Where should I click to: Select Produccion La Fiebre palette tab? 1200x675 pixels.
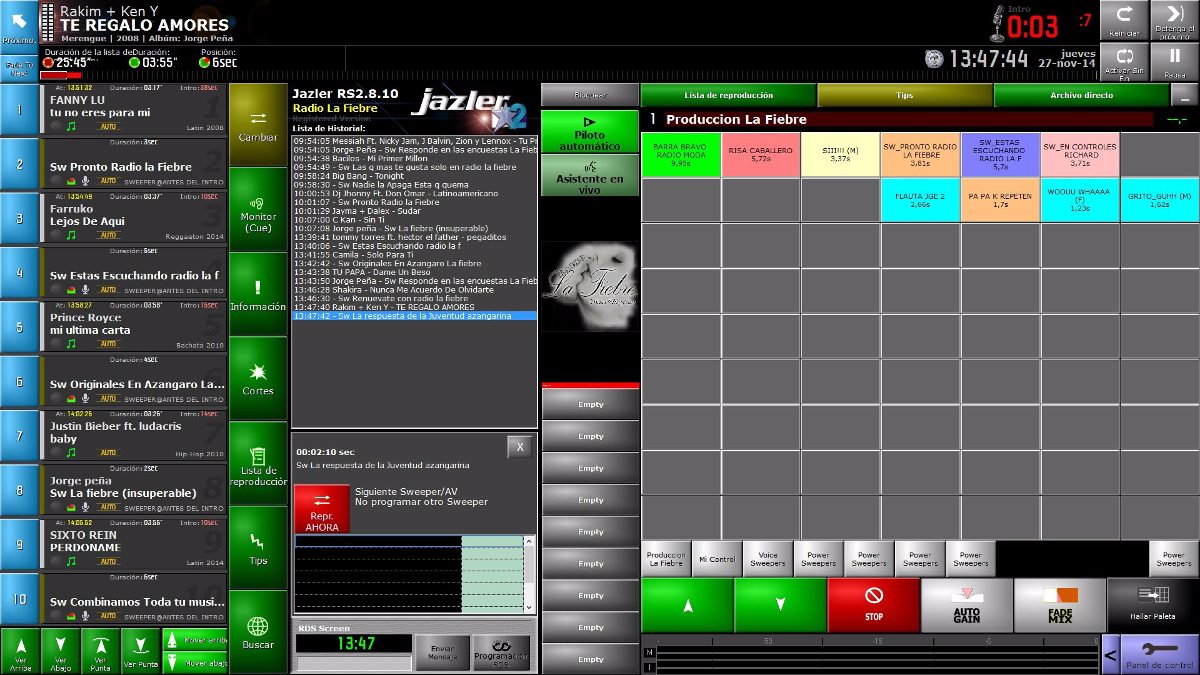[666, 559]
